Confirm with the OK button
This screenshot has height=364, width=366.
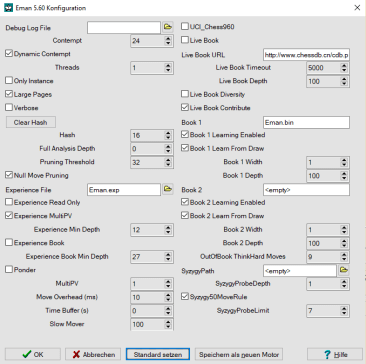[x=33, y=354]
